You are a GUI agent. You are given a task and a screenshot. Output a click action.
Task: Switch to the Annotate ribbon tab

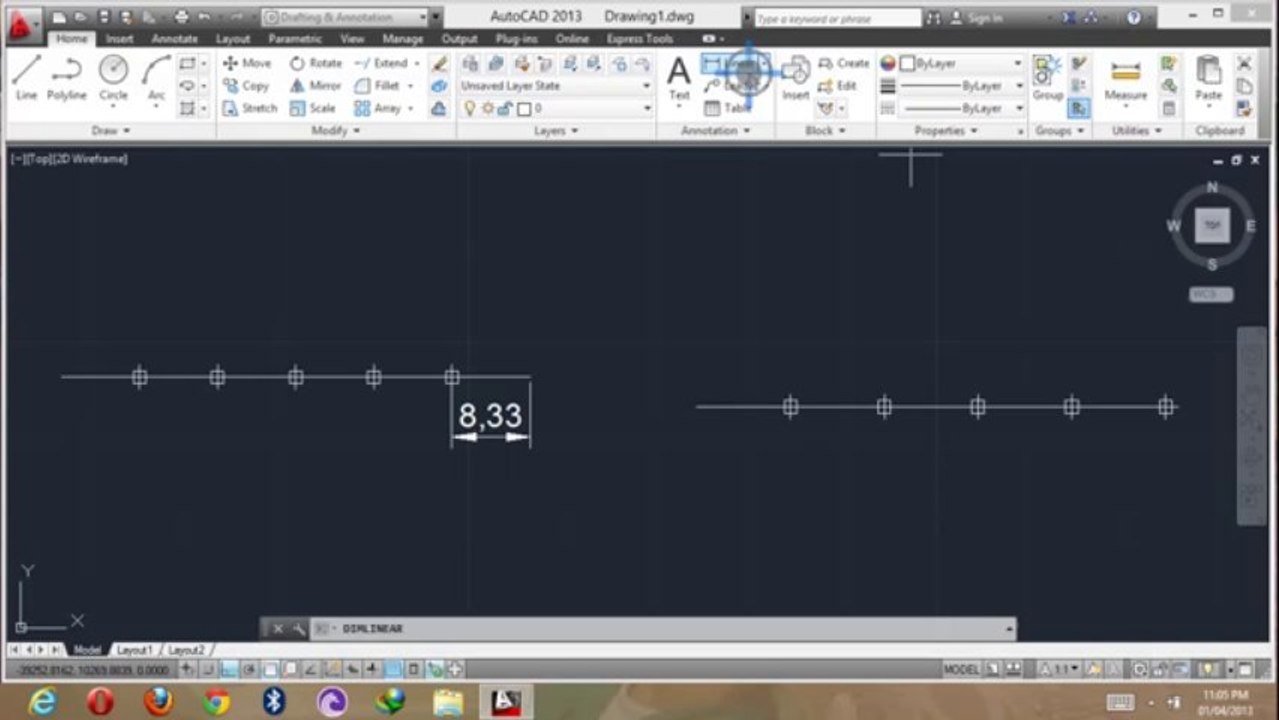tap(174, 39)
